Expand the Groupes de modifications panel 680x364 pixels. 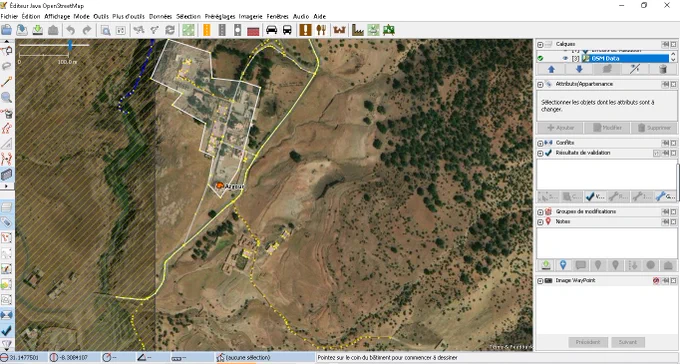click(x=540, y=212)
